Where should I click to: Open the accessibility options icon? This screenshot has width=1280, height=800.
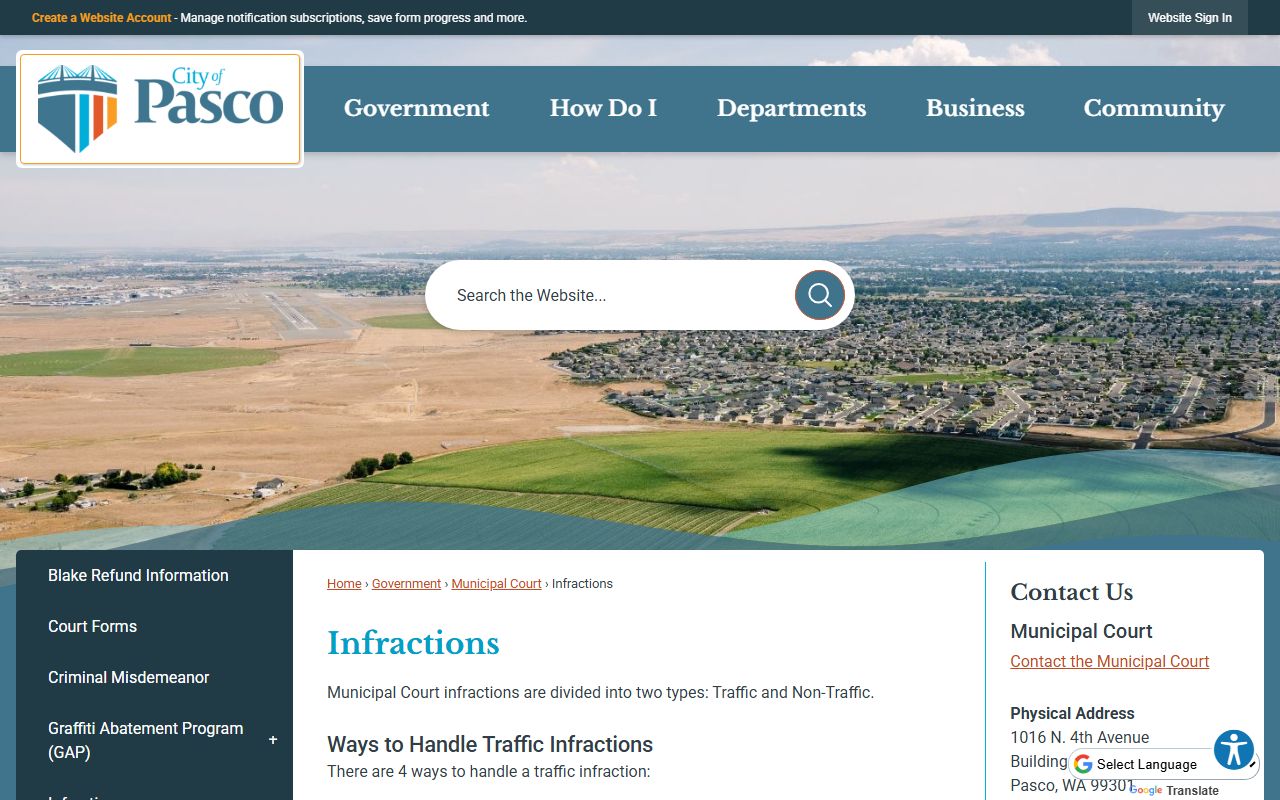[x=1234, y=750]
